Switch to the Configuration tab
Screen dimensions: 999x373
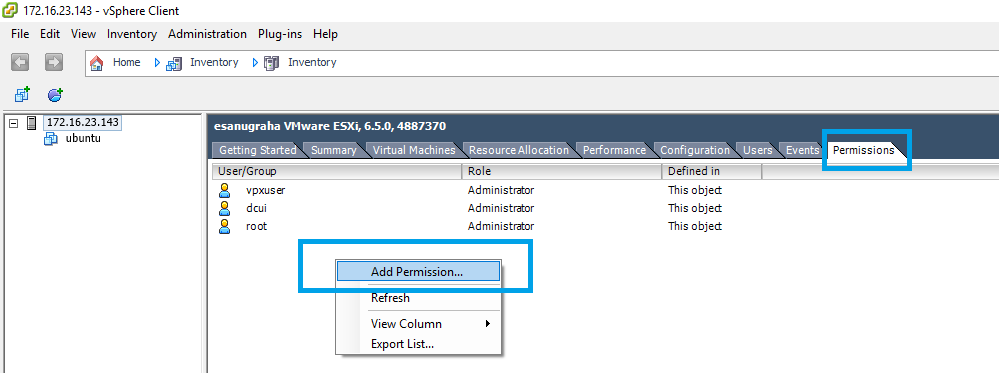click(x=694, y=150)
